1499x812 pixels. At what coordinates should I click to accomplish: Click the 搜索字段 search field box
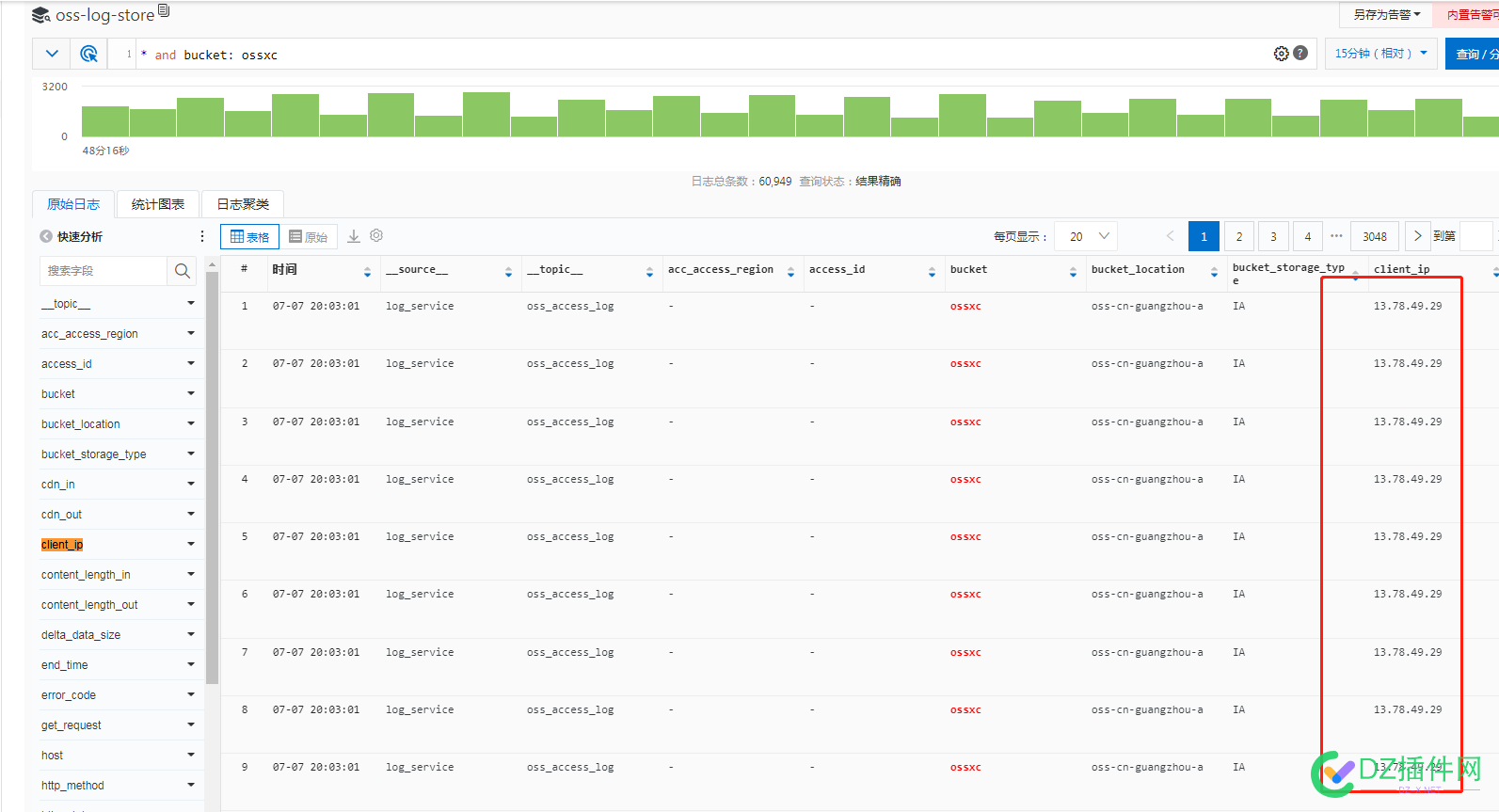coord(104,271)
